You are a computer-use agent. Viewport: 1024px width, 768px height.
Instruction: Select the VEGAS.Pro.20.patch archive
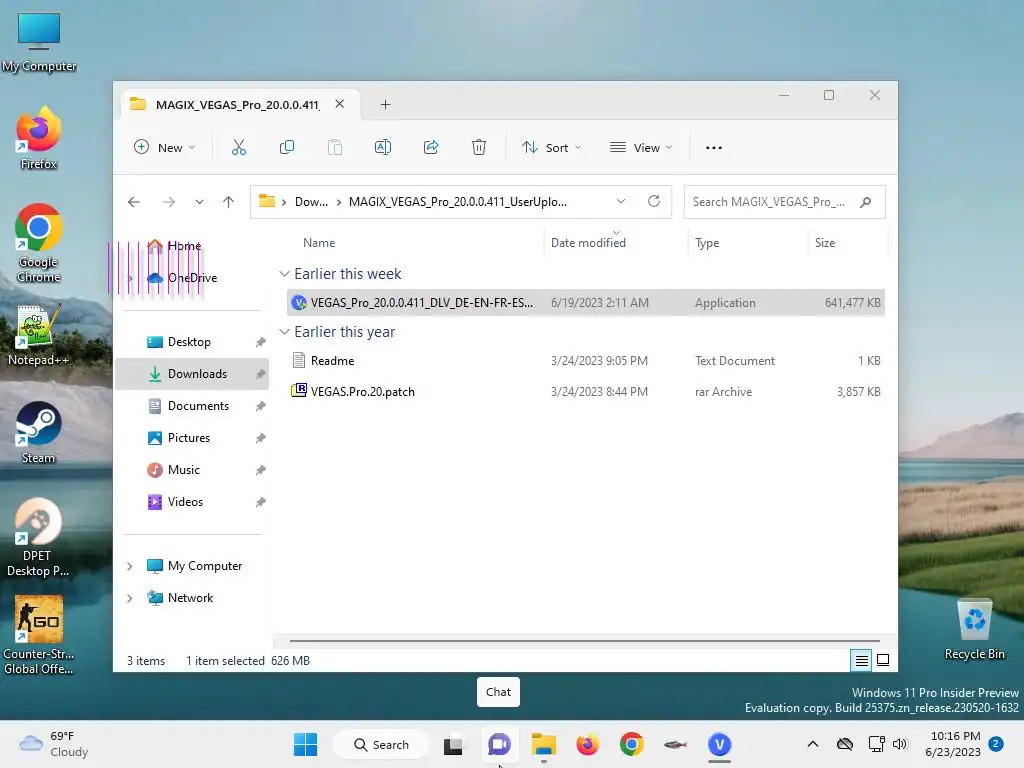pyautogui.click(x=585, y=392)
